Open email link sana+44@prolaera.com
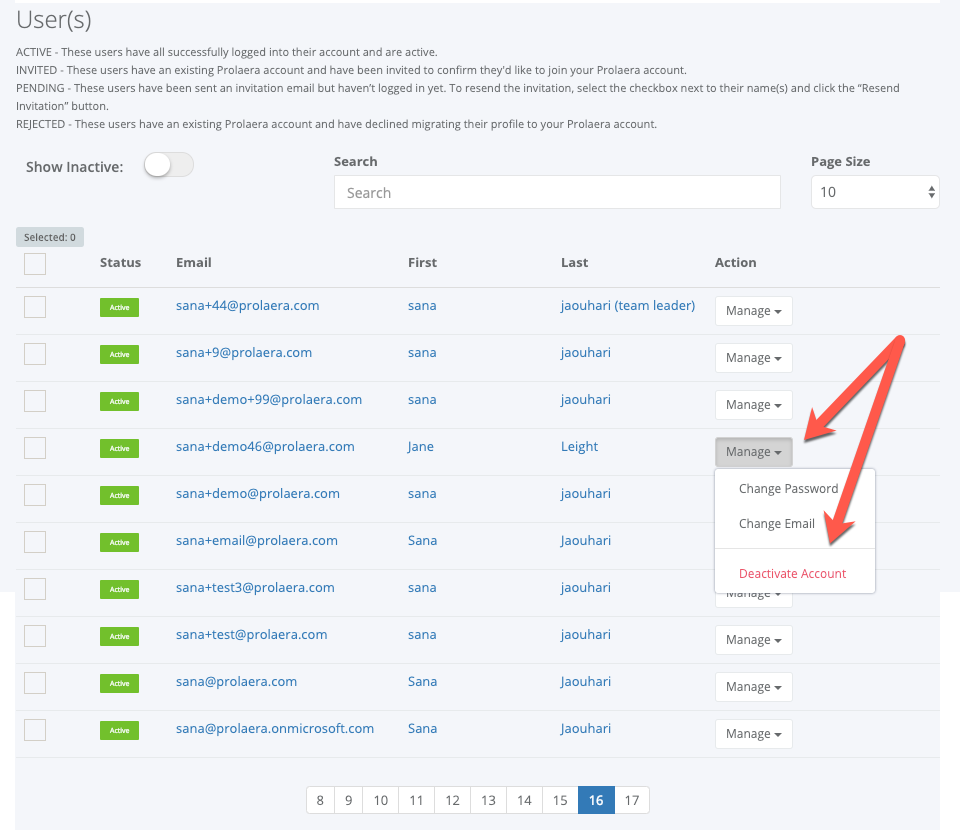This screenshot has height=830, width=960. (247, 305)
